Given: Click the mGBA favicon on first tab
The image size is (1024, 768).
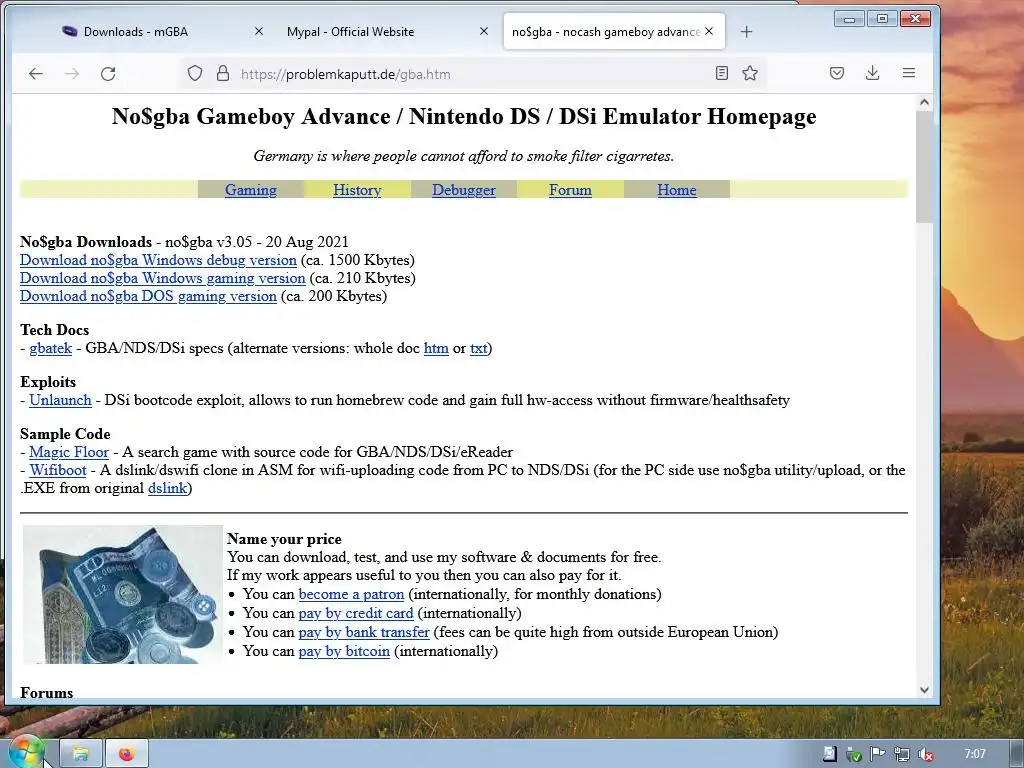Looking at the screenshot, I should (x=69, y=31).
